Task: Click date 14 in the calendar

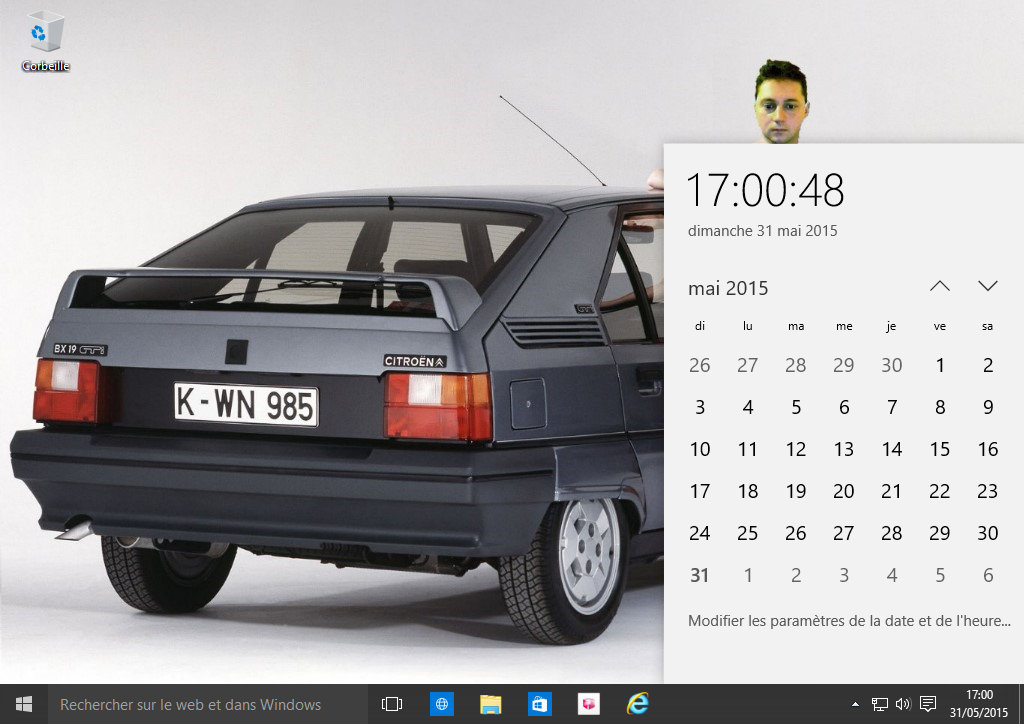Action: click(892, 449)
